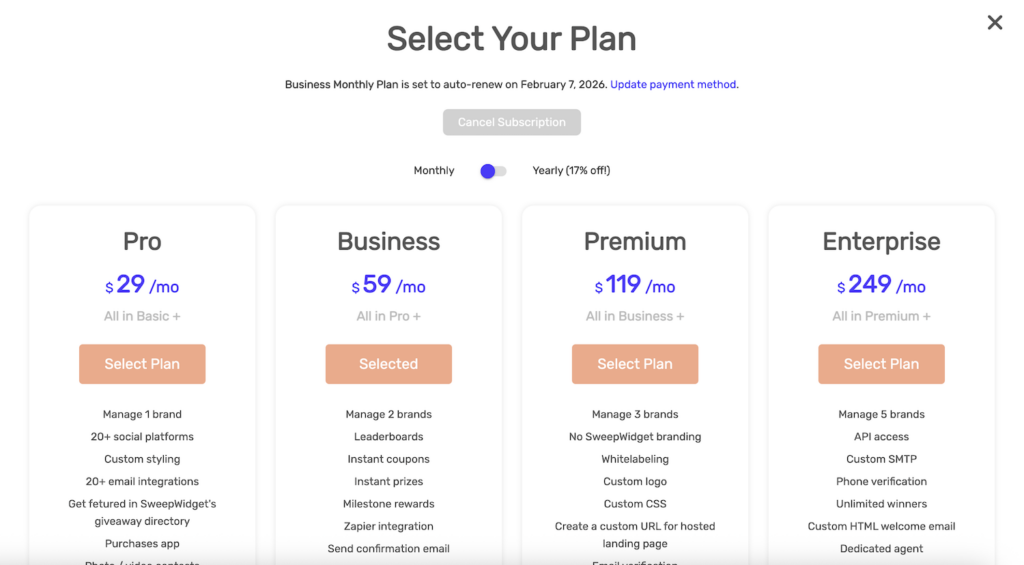Click the Whitelabeling feature in Premium
Screen dimensions: 1024x565
click(x=635, y=459)
